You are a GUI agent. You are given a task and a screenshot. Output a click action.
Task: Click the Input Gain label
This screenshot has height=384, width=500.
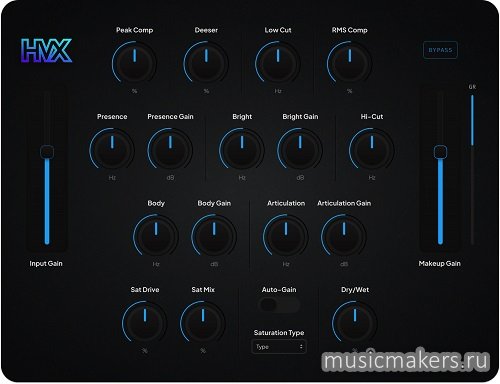pos(46,263)
